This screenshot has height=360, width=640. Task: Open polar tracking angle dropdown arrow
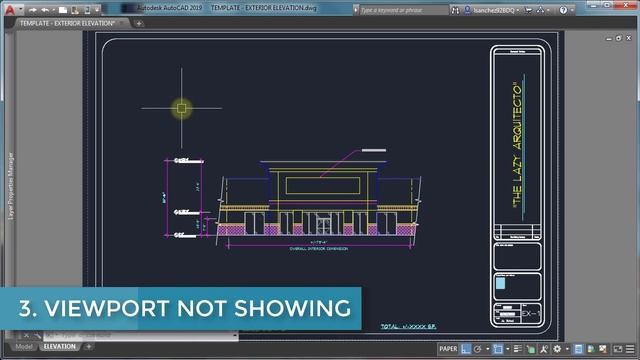487,349
